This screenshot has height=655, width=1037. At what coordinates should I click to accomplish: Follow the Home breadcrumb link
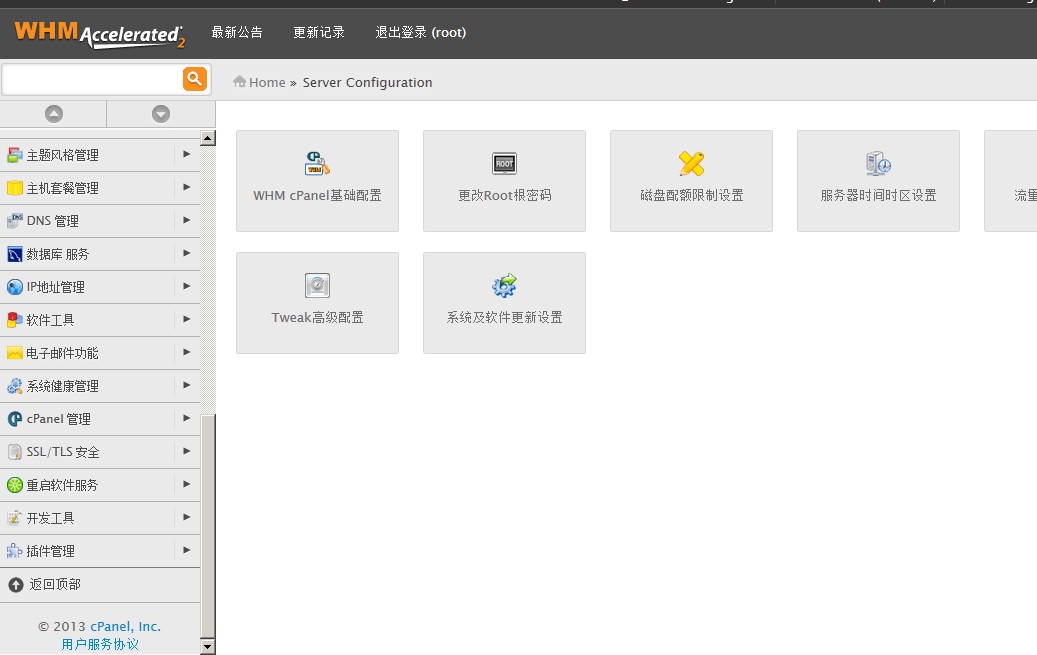click(267, 82)
